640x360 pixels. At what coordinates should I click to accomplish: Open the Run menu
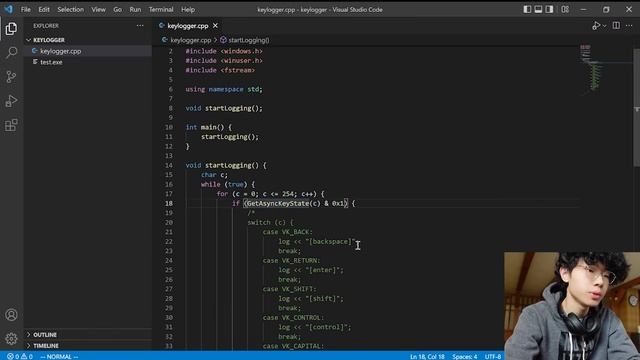click(x=135, y=9)
